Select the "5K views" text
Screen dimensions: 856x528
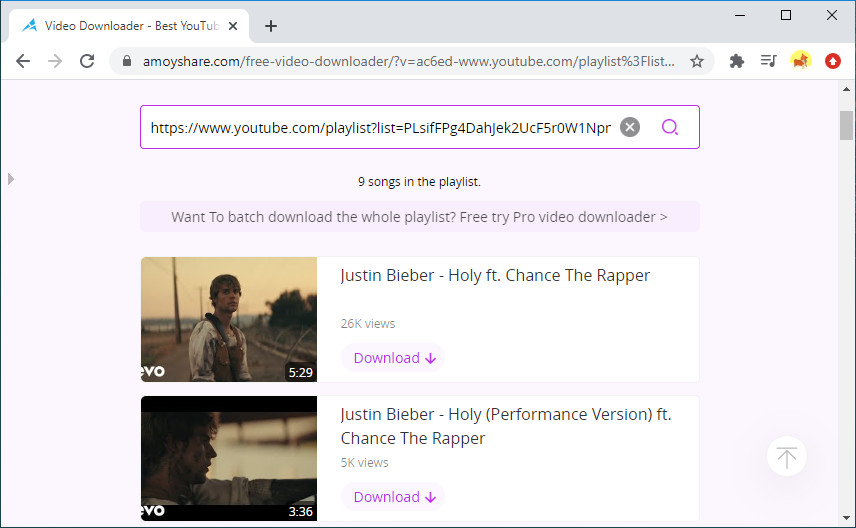pos(364,462)
